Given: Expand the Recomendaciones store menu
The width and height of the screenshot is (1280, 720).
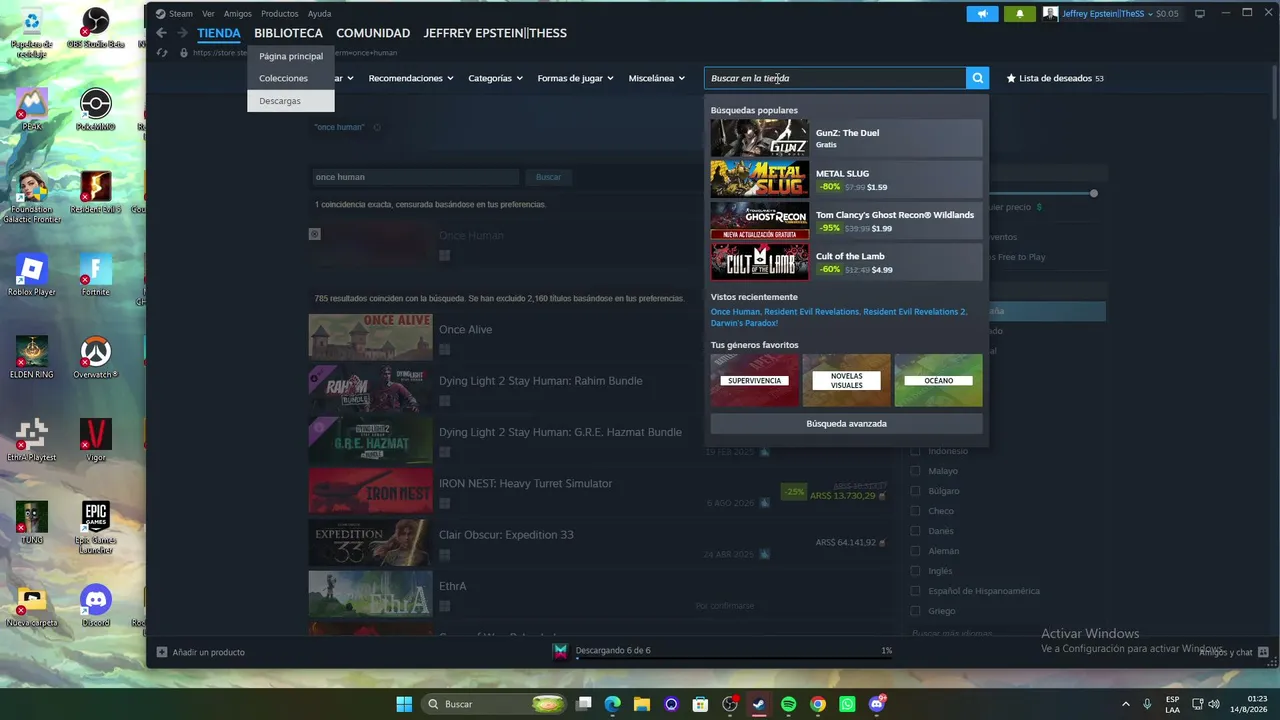Looking at the screenshot, I should (x=411, y=78).
